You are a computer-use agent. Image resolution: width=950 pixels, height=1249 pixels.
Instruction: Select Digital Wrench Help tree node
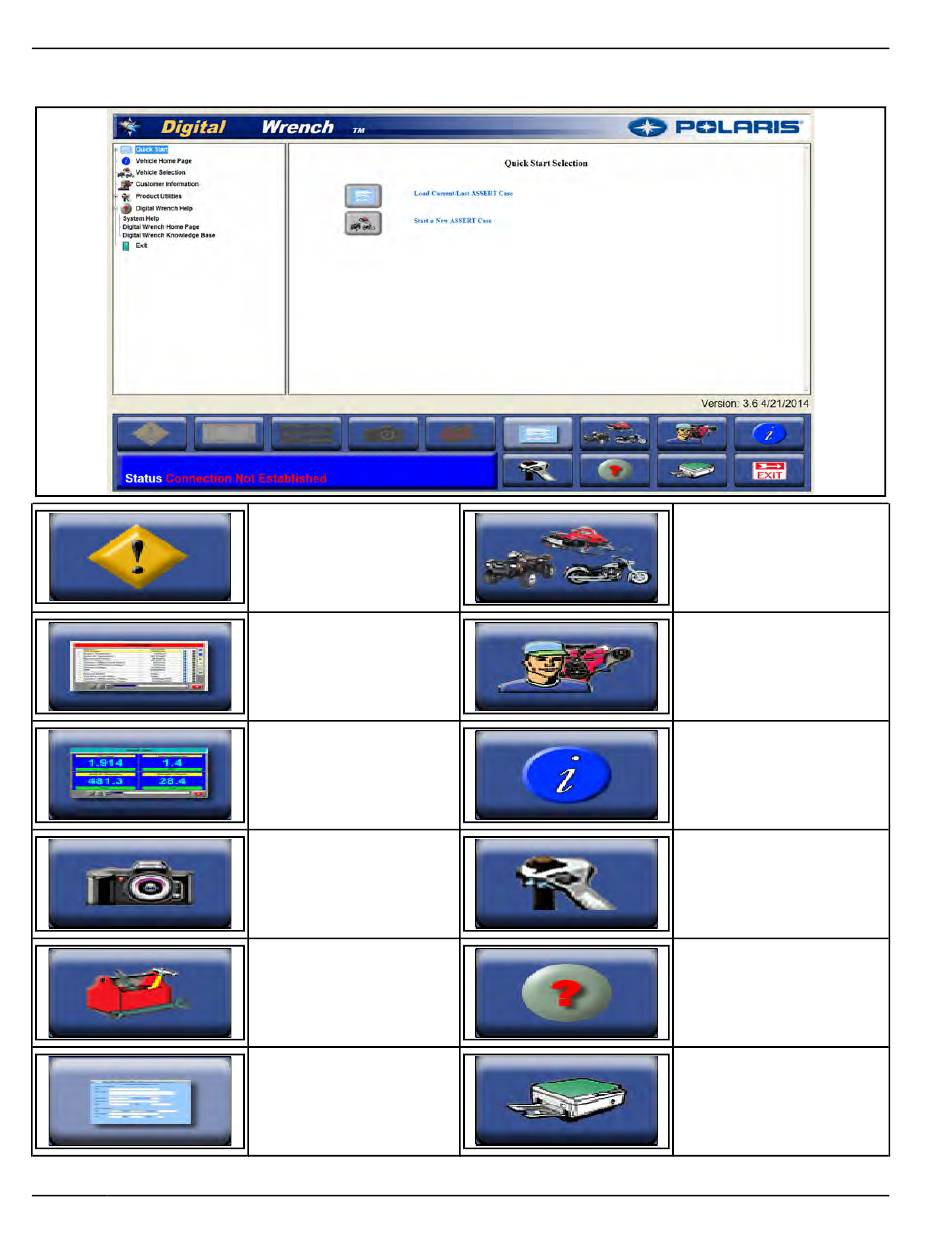pyautogui.click(x=164, y=208)
